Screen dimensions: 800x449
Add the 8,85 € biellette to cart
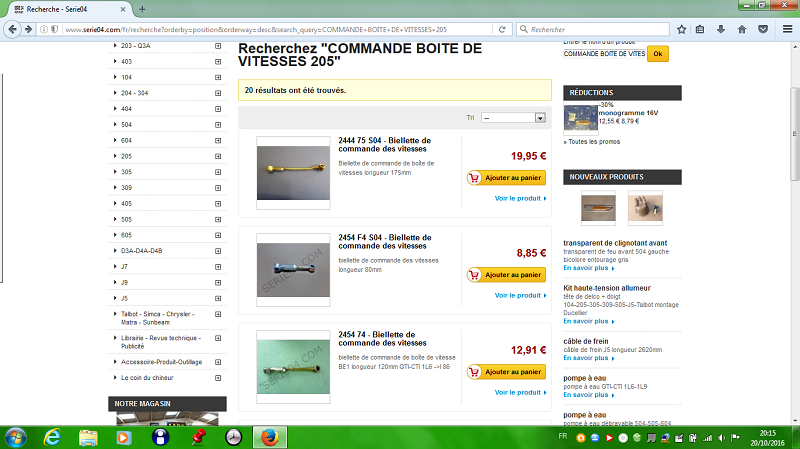coord(506,275)
